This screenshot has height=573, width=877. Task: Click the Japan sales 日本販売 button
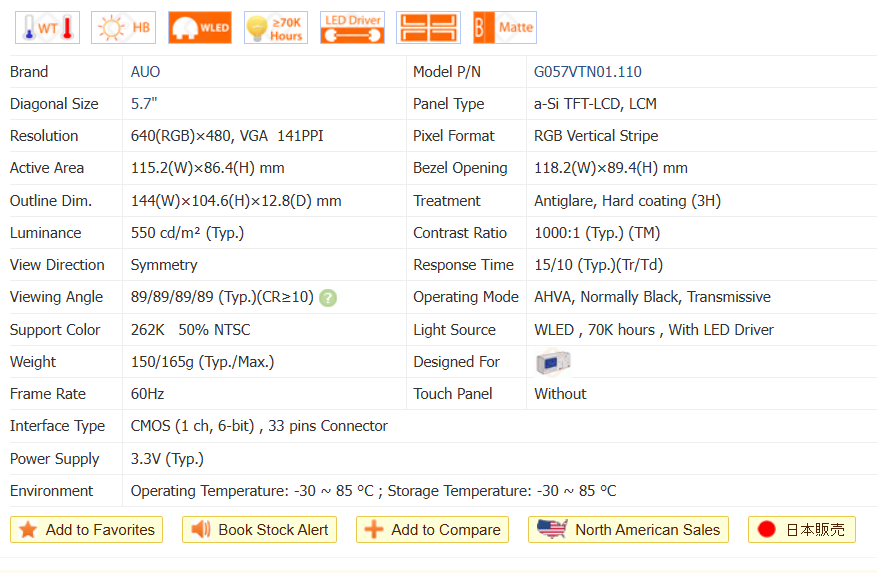click(801, 530)
